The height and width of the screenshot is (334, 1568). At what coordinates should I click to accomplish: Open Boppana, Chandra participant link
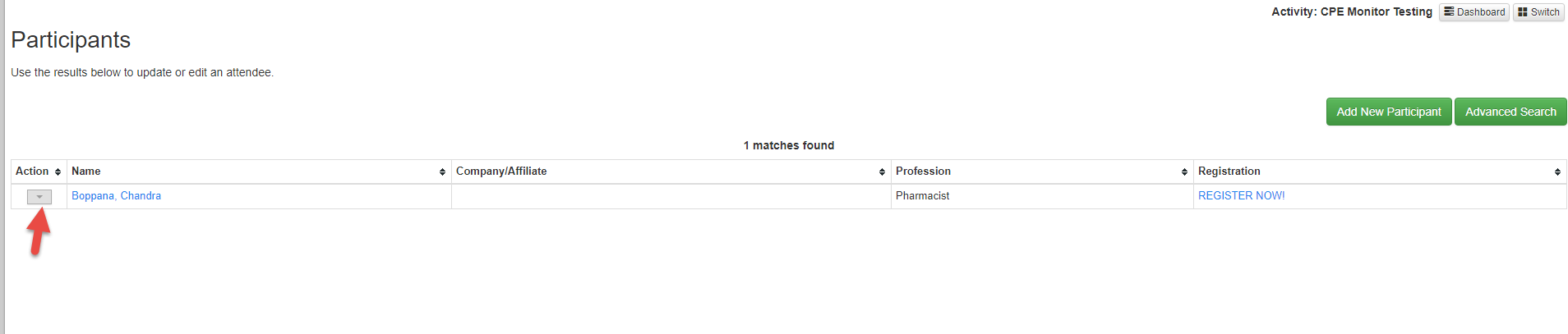116,196
